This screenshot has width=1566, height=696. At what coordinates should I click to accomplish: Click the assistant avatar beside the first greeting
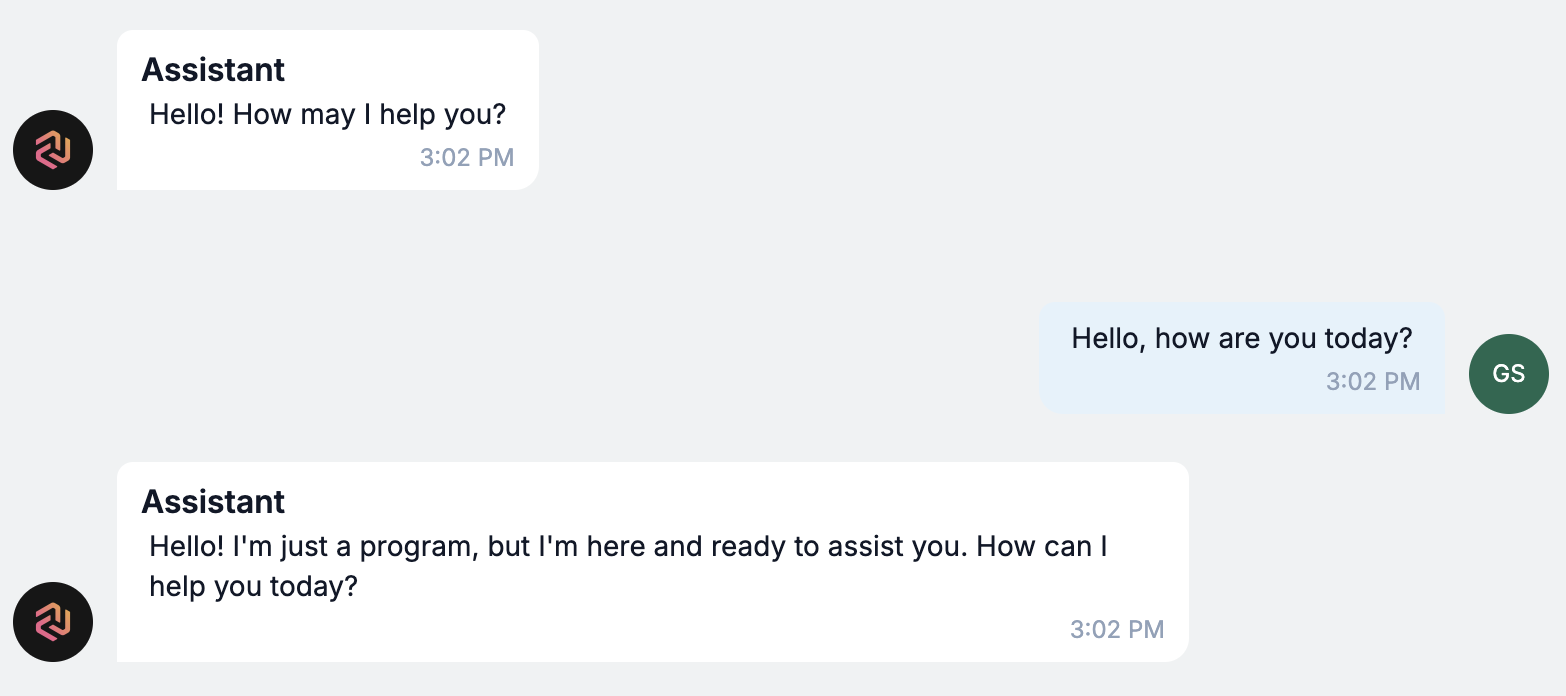click(x=53, y=150)
